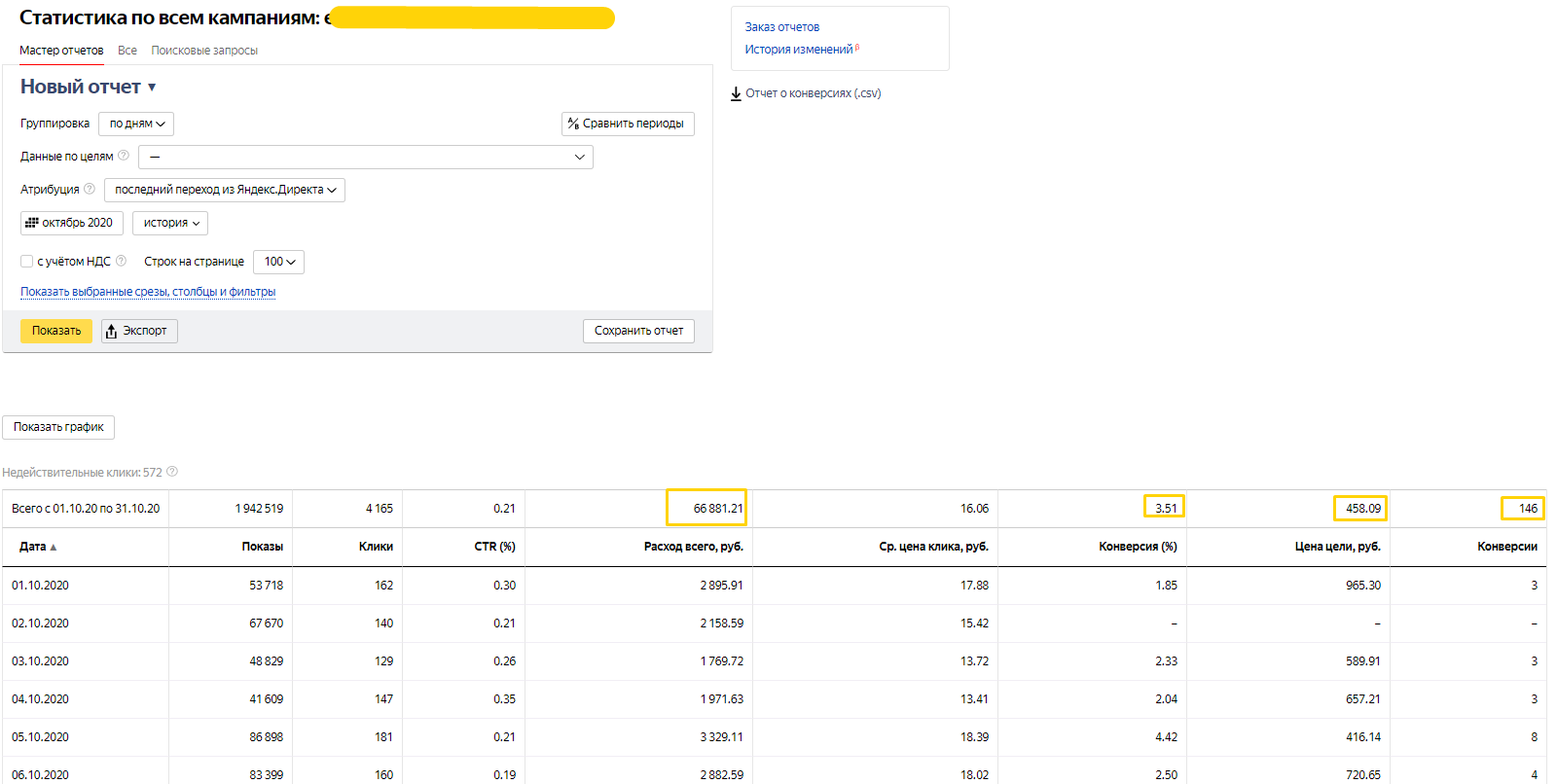Viewport: 1557px width, 784px height.
Task: Switch to the Поисковые запросы tab
Action: point(204,51)
